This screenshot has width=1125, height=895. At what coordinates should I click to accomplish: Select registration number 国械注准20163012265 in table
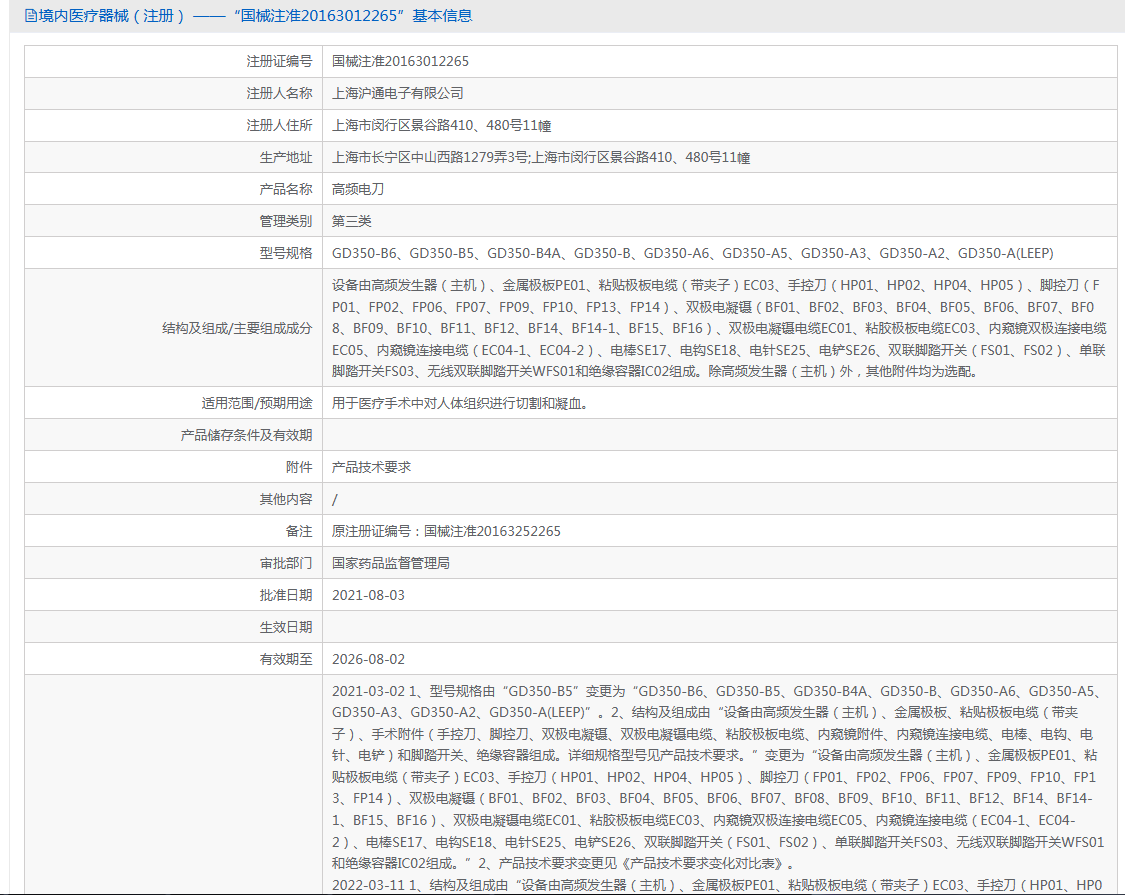coord(400,62)
